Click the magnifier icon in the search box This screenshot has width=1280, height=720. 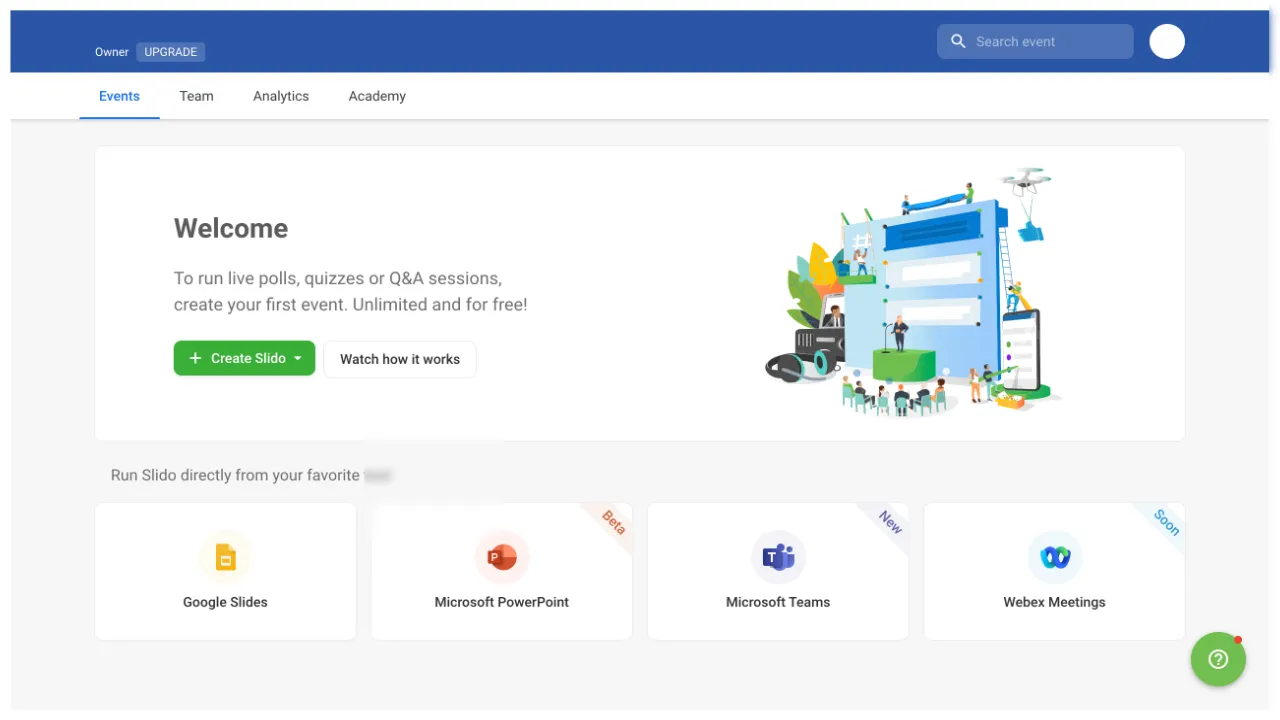[x=958, y=41]
